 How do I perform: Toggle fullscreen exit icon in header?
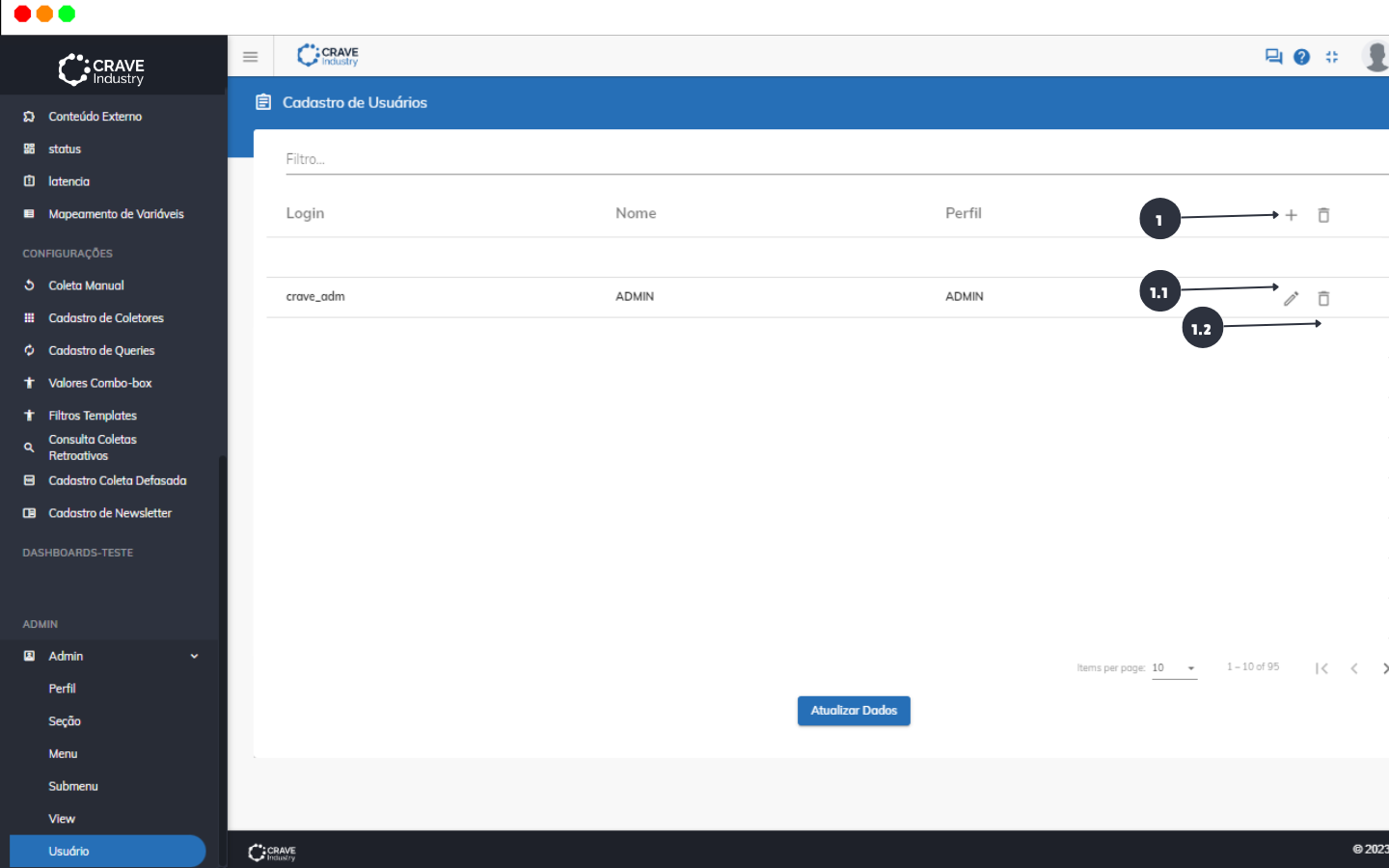click(x=1331, y=57)
